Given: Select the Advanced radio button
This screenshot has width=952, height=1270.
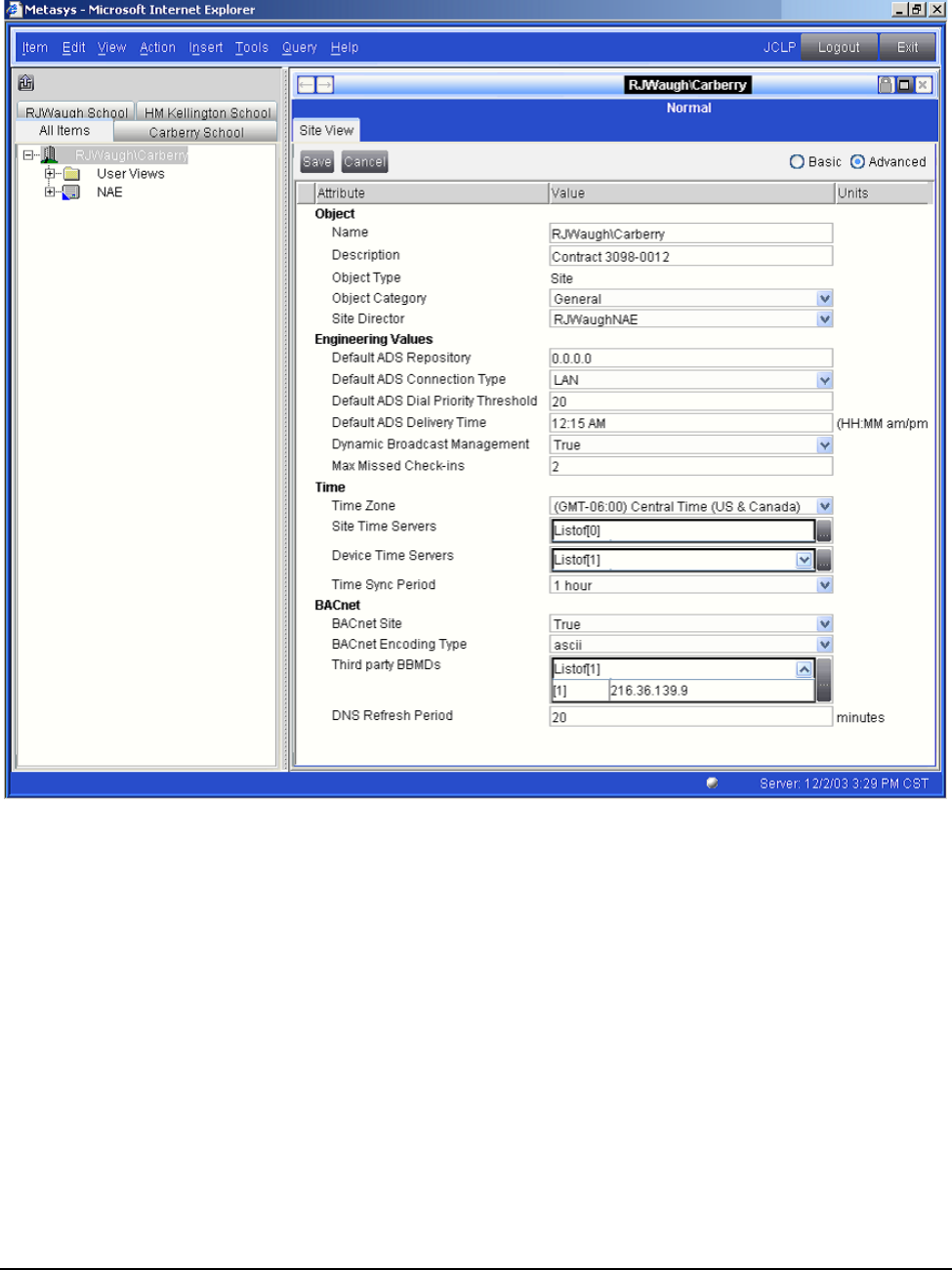Looking at the screenshot, I should (857, 162).
